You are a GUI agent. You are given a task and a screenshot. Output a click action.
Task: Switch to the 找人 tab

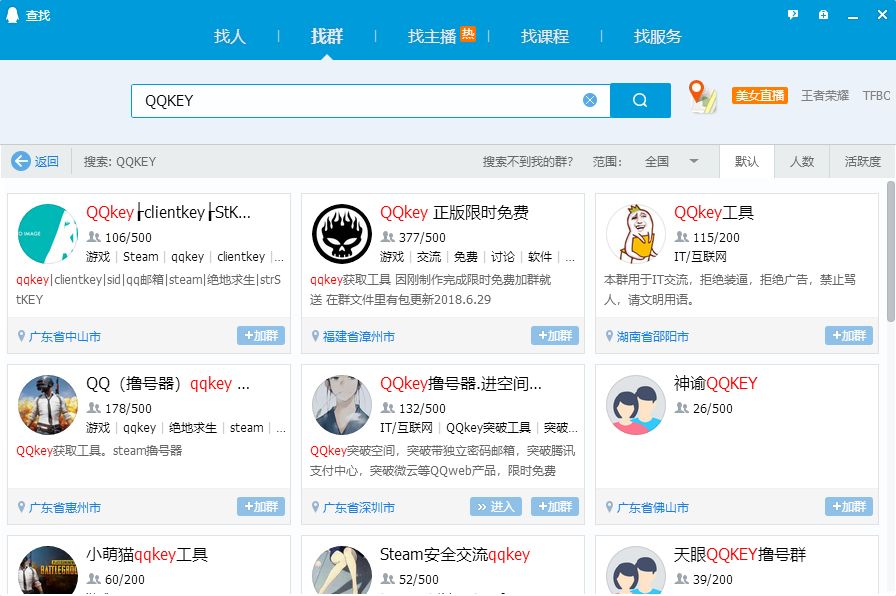pyautogui.click(x=229, y=36)
